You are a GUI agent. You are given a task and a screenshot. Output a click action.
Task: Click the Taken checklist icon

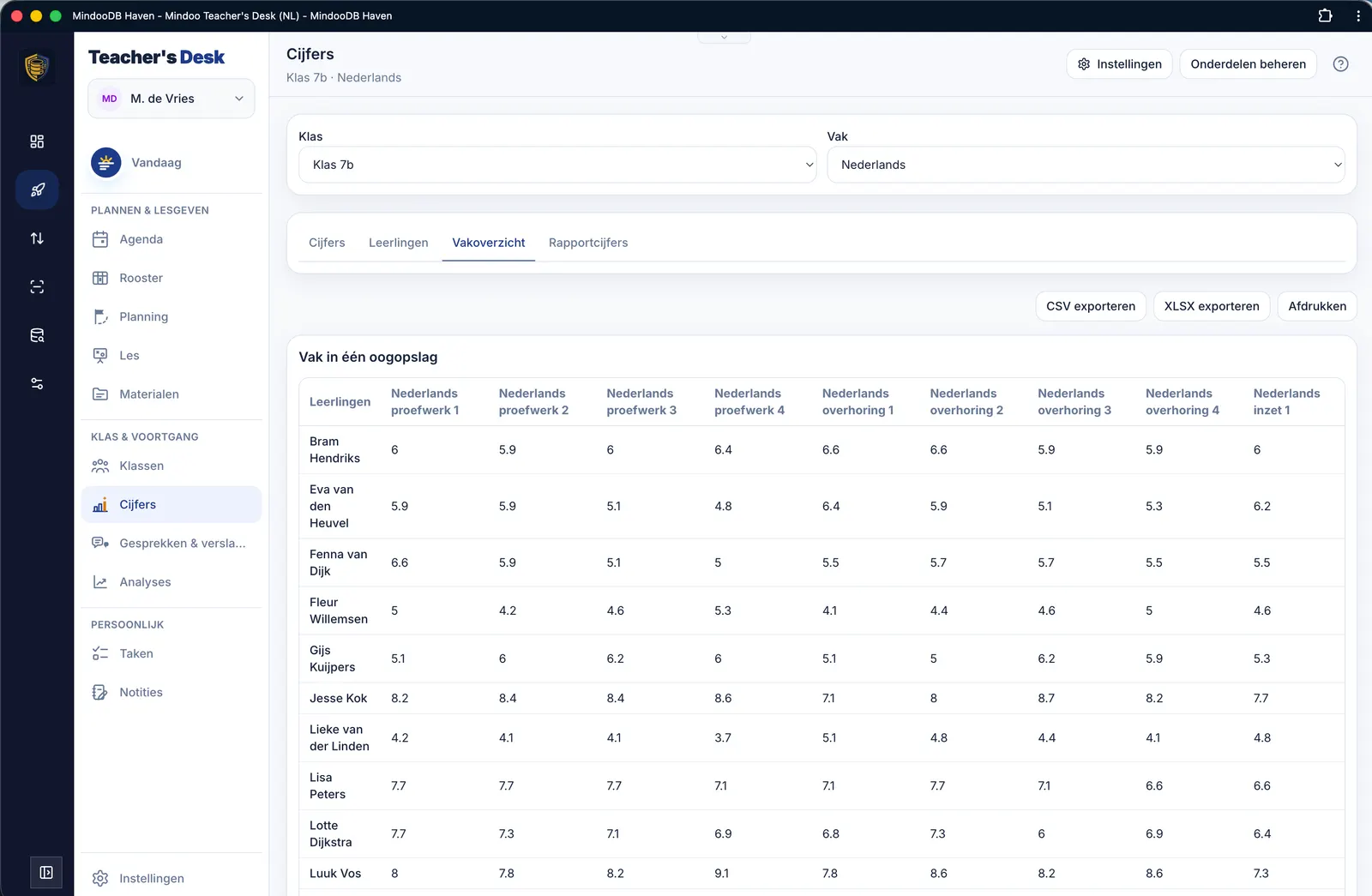coord(100,653)
